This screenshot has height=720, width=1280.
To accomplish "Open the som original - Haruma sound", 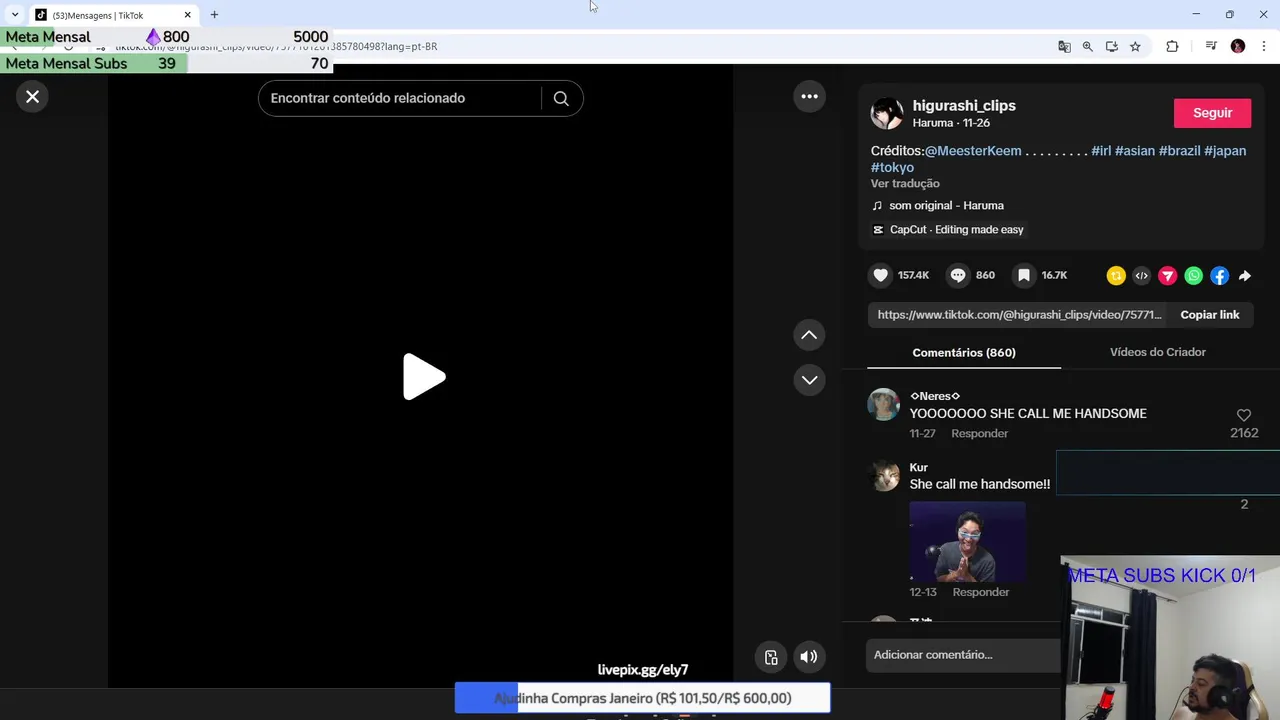I will [x=946, y=206].
